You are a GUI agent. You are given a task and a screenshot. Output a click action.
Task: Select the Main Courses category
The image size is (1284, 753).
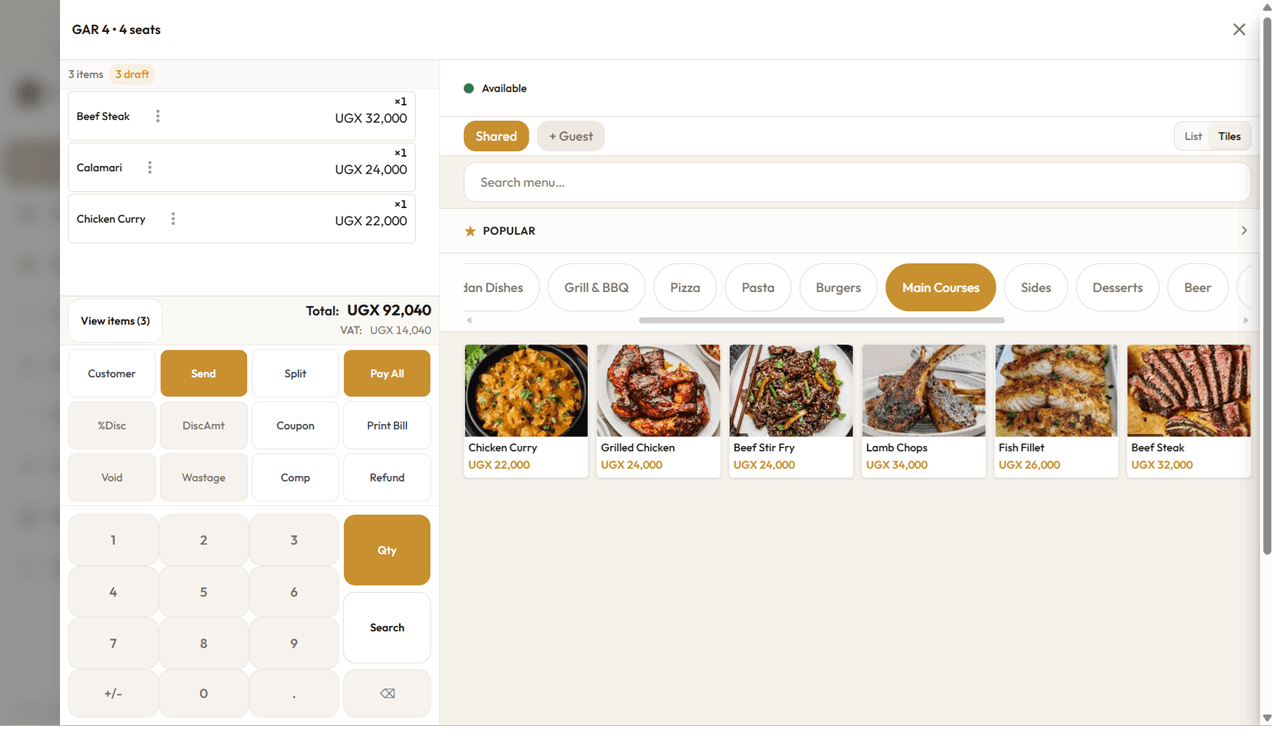[x=941, y=287]
